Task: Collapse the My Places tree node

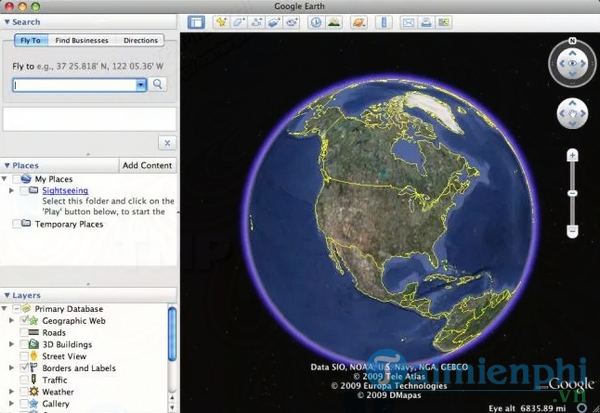Action: tap(5, 179)
